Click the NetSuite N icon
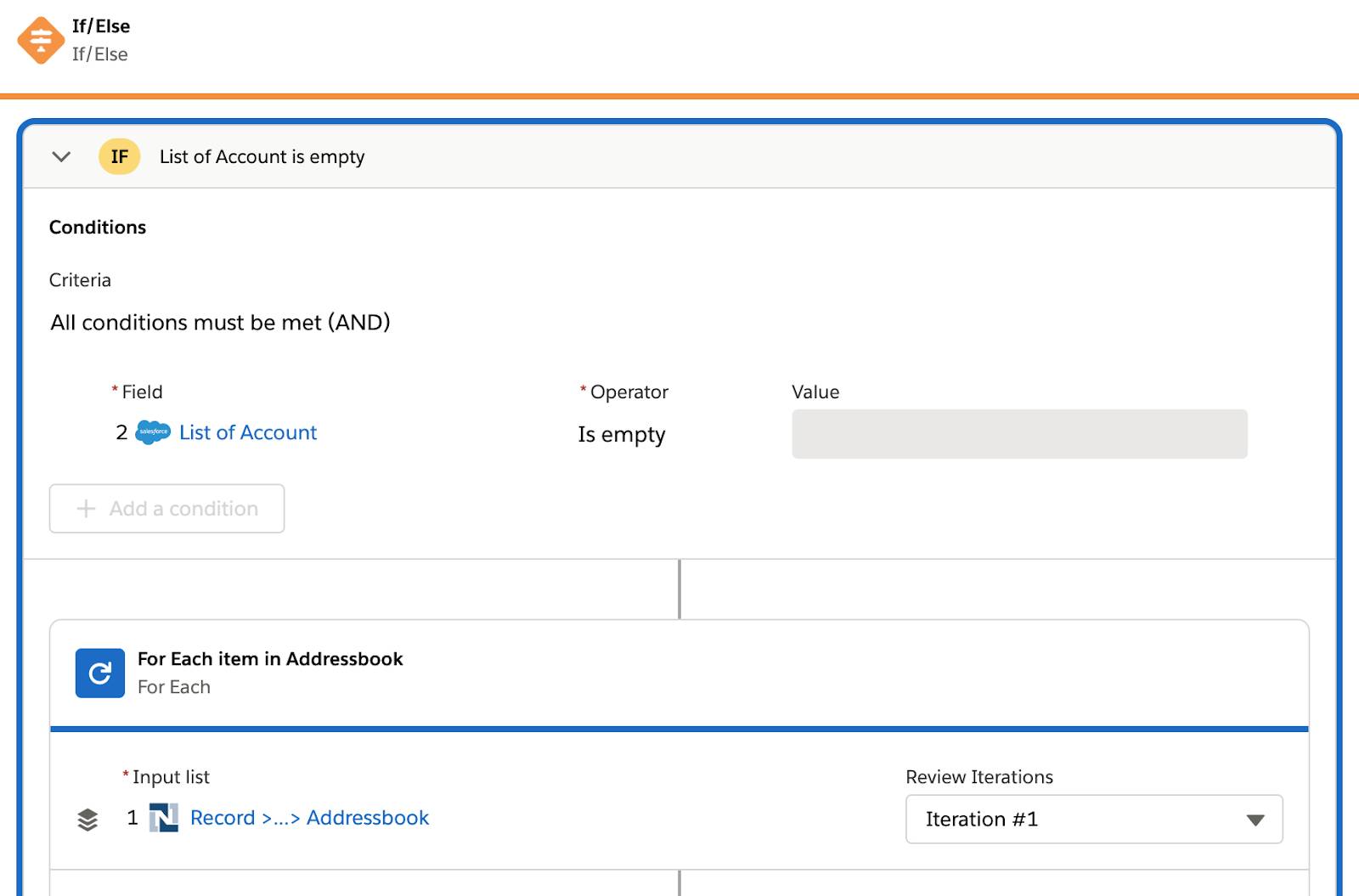The width and height of the screenshot is (1359, 896). coord(164,818)
